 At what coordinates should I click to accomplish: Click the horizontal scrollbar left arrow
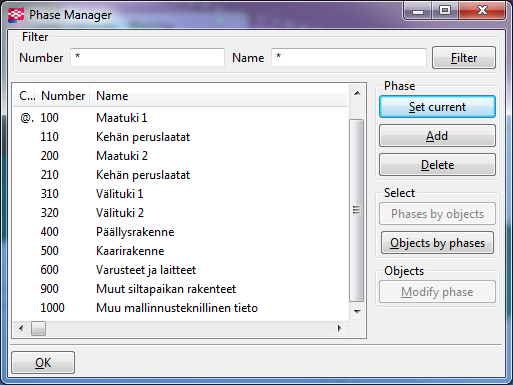click(21, 328)
